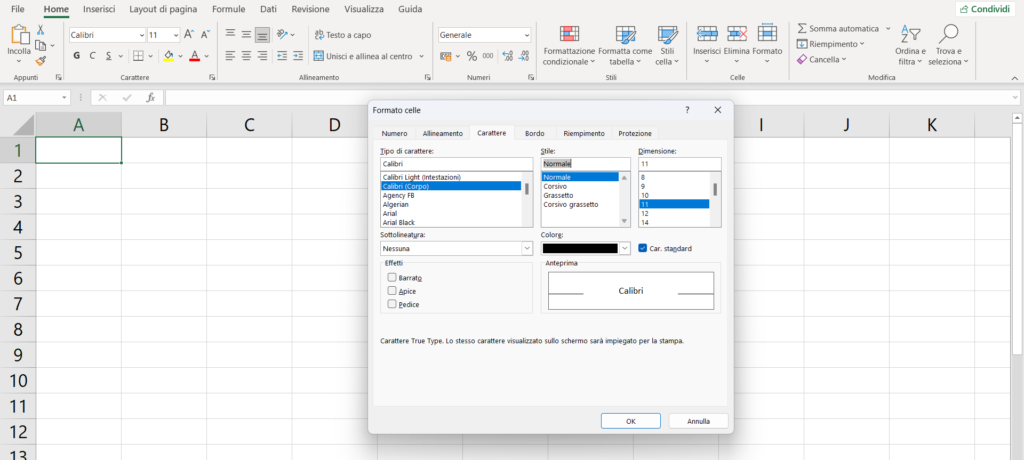Center cell text horizontally
Screen dimensions: 1024x460
coord(246,56)
